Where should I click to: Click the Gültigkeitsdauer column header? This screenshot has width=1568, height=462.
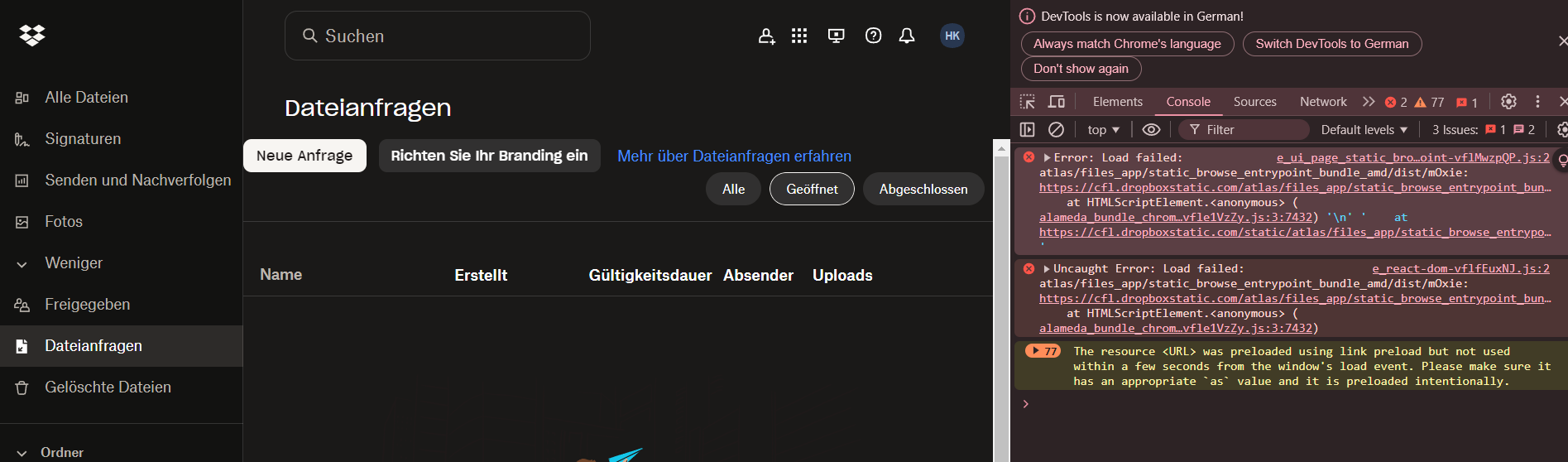click(x=650, y=275)
